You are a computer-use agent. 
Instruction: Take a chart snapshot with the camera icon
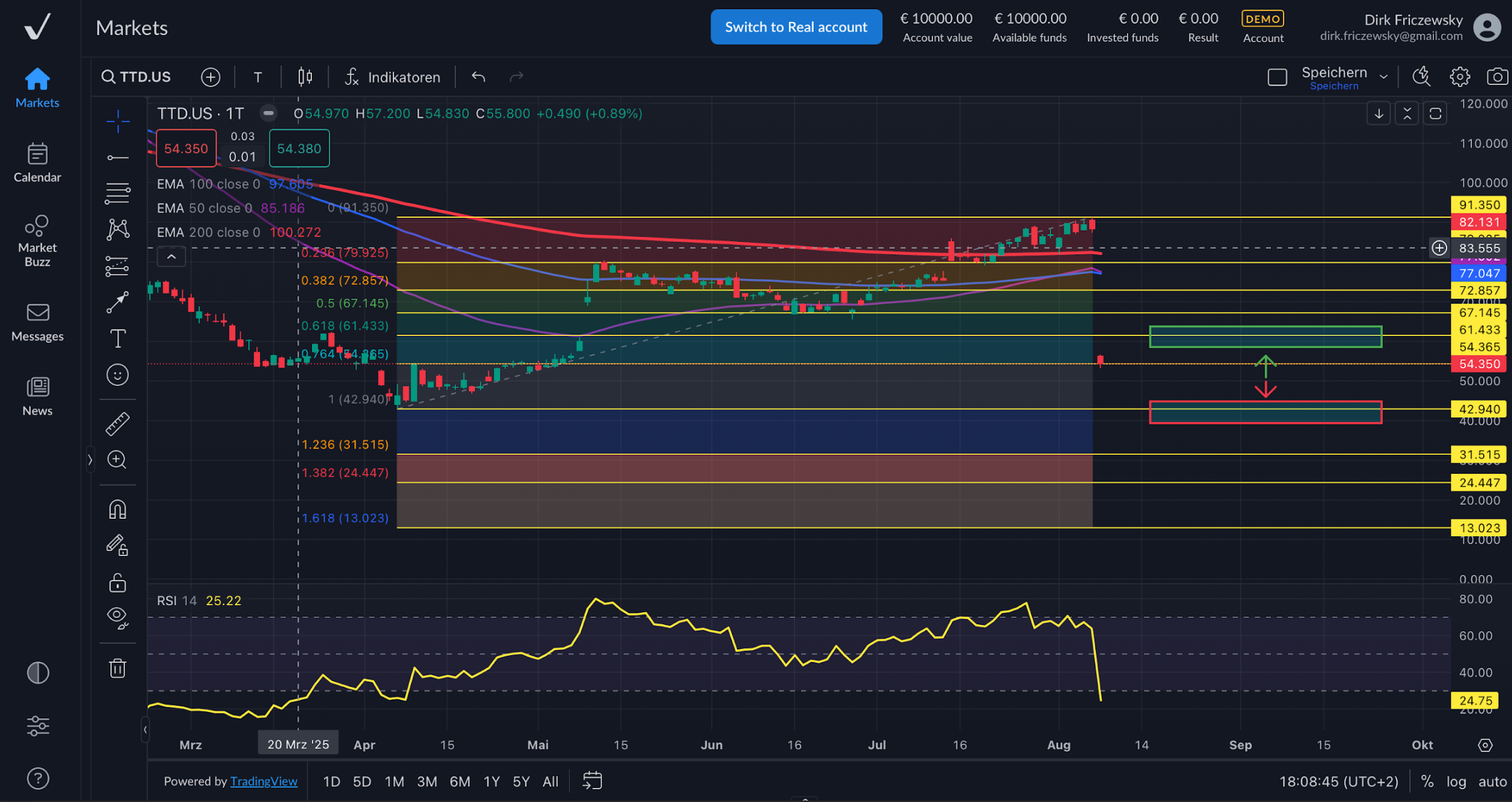(x=1497, y=77)
